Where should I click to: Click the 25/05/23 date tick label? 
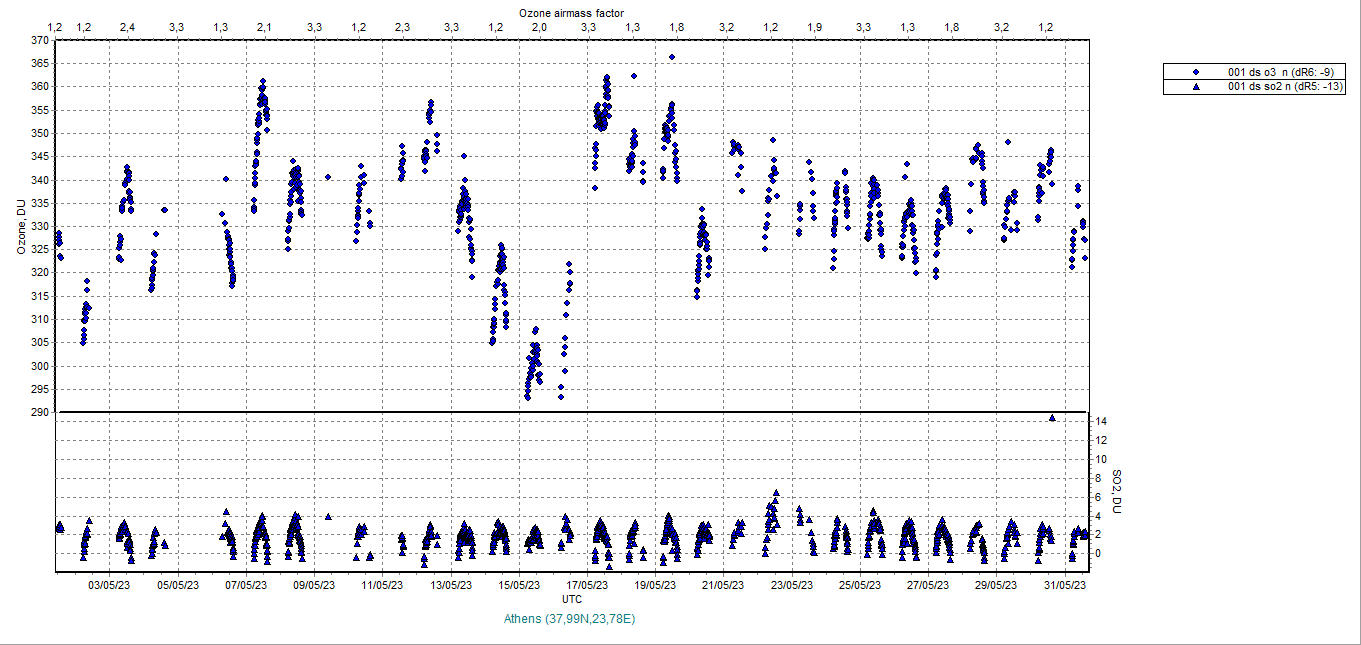[x=860, y=585]
